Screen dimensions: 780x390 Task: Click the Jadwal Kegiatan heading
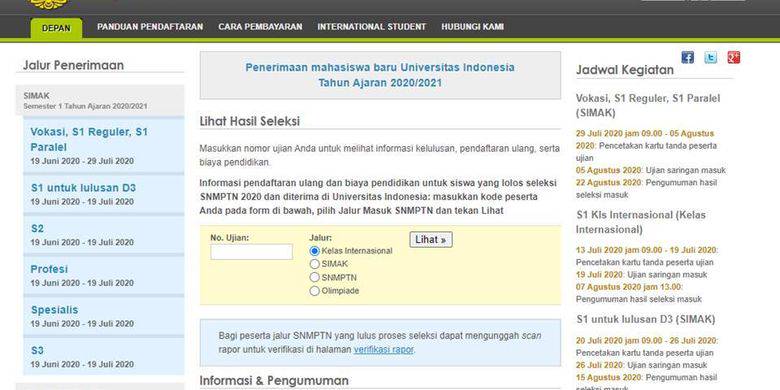[x=625, y=70]
